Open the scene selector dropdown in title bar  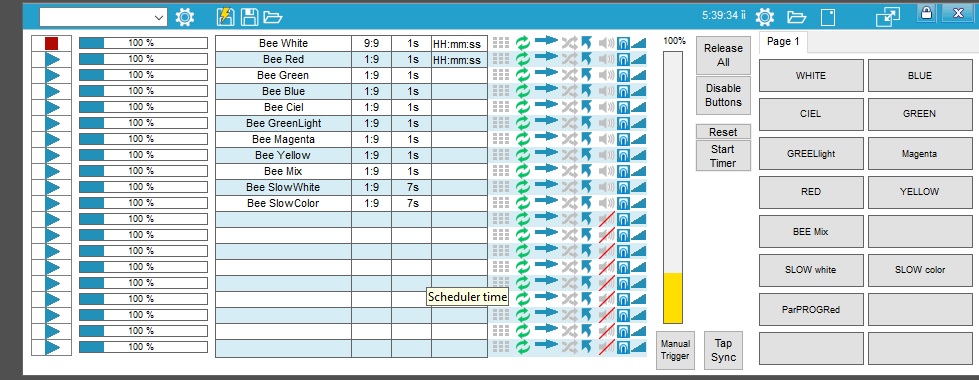[x=103, y=17]
